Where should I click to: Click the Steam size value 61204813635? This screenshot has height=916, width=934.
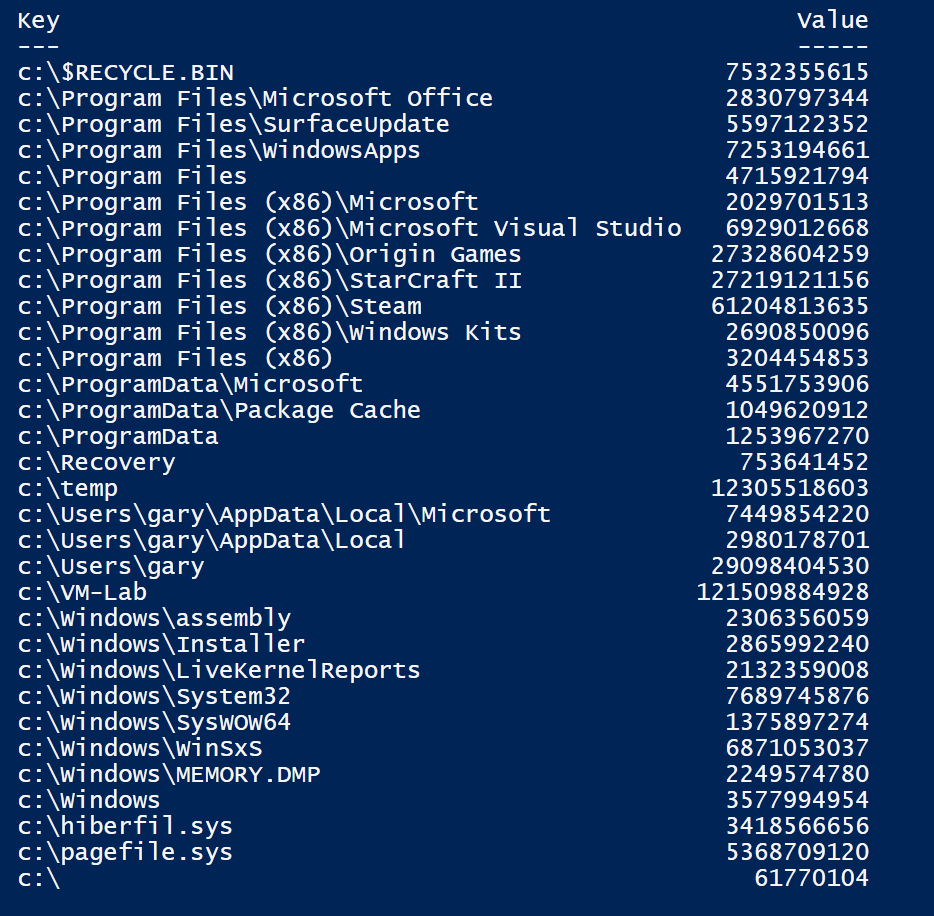pyautogui.click(x=789, y=306)
